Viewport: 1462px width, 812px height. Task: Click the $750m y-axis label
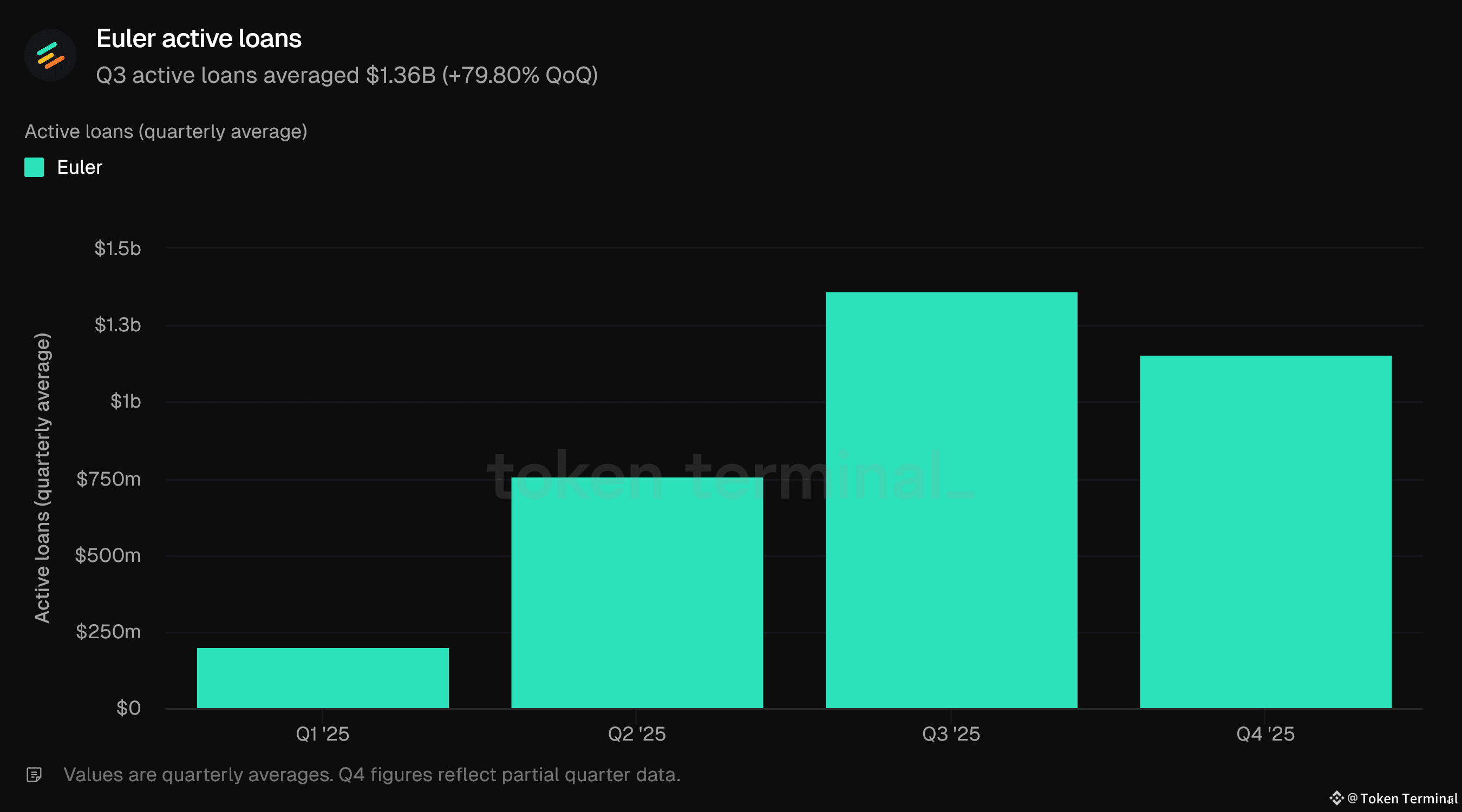pos(108,479)
